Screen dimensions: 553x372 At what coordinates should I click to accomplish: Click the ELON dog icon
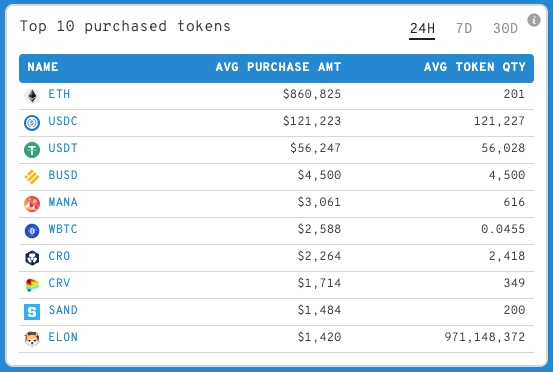[x=32, y=339]
